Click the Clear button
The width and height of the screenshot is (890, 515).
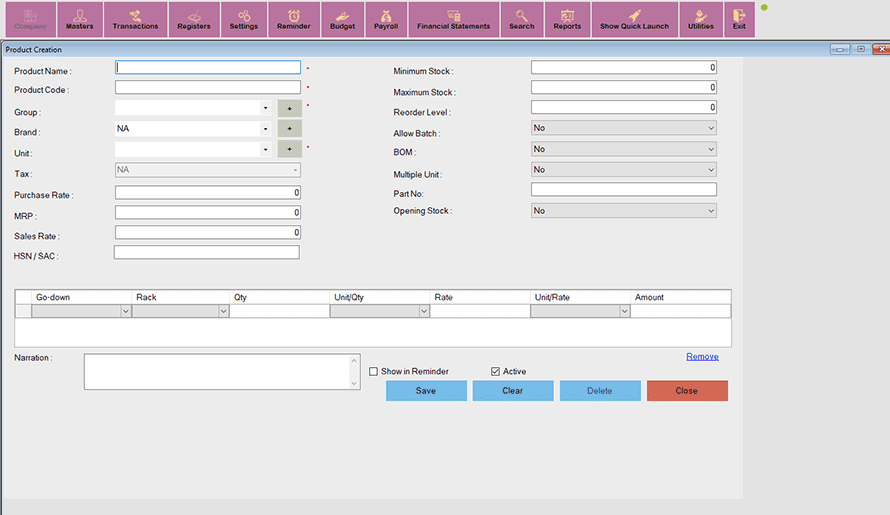(x=513, y=391)
